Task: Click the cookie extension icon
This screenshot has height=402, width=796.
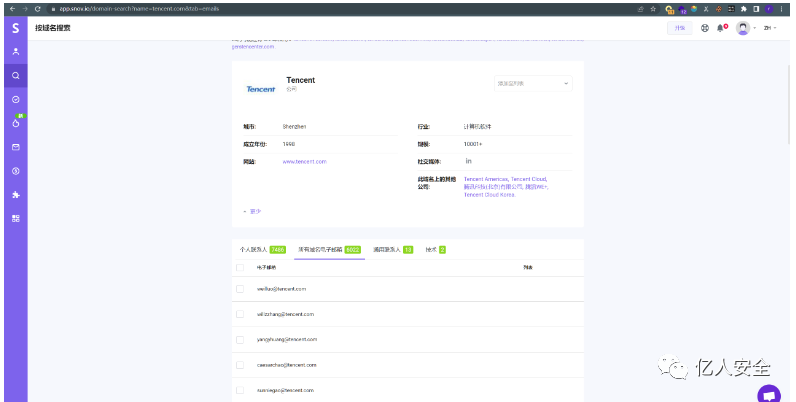Action: [718, 9]
